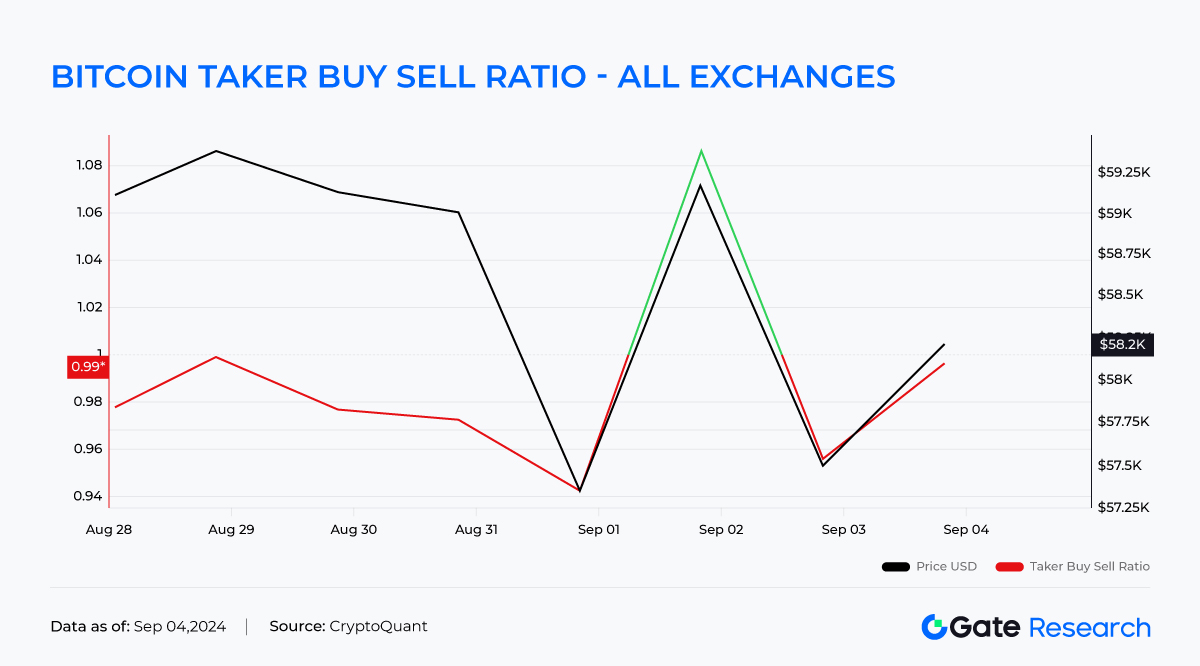The width and height of the screenshot is (1200, 666).
Task: Select the Aug 28 date label
Action: click(x=109, y=530)
